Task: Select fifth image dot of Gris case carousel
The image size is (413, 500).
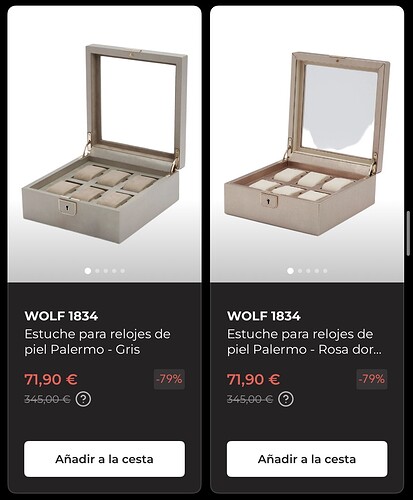Action: (123, 271)
